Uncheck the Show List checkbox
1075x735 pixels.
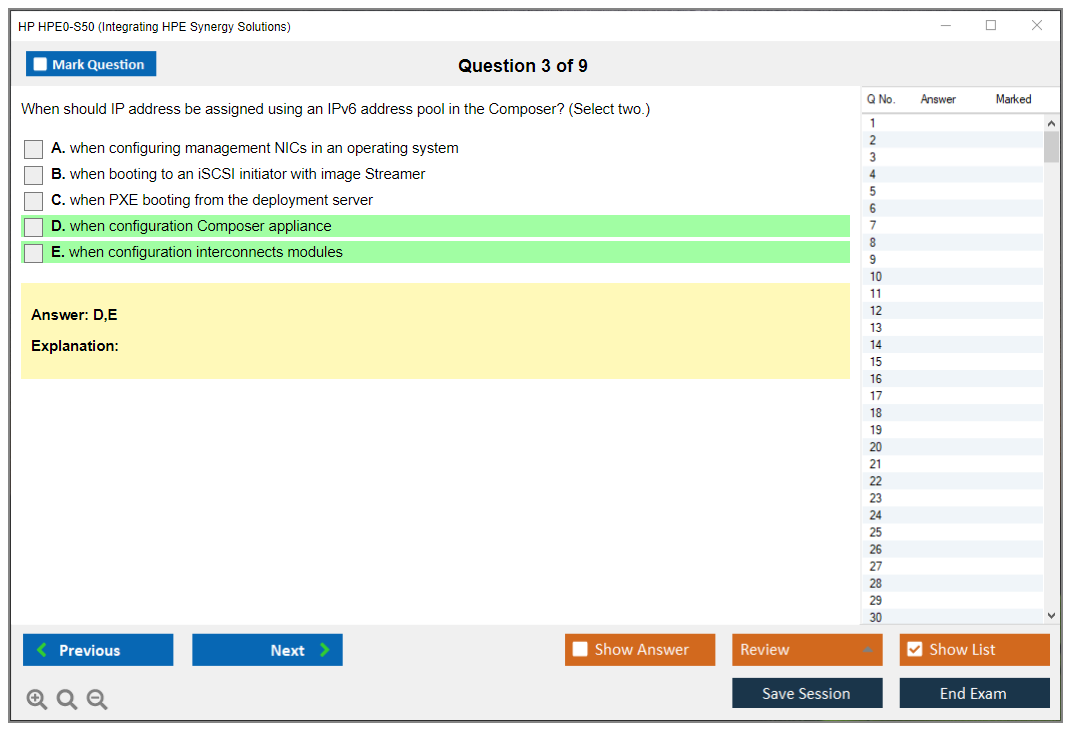click(914, 650)
